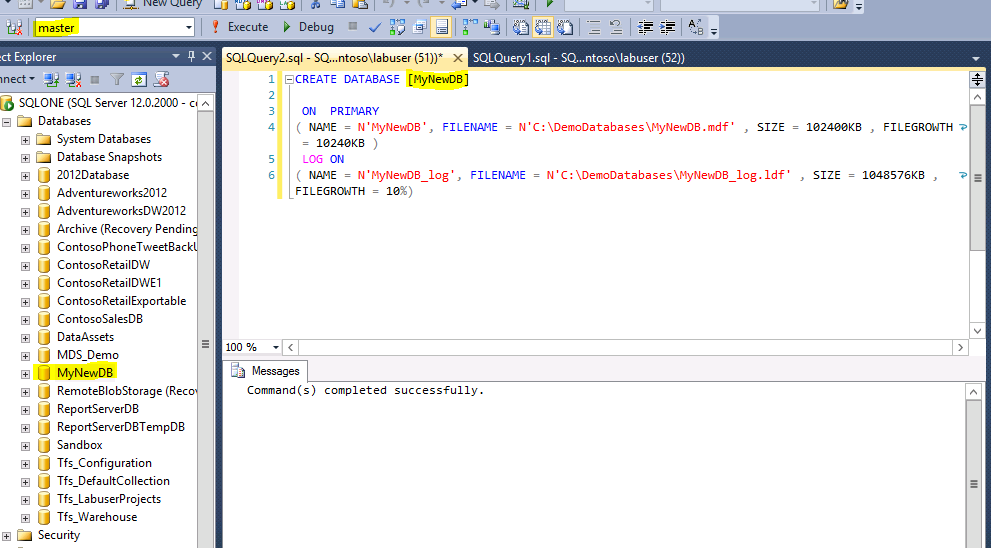The image size is (991, 548).
Task: Expand the Database Snapshots folder
Action: pos(25,157)
